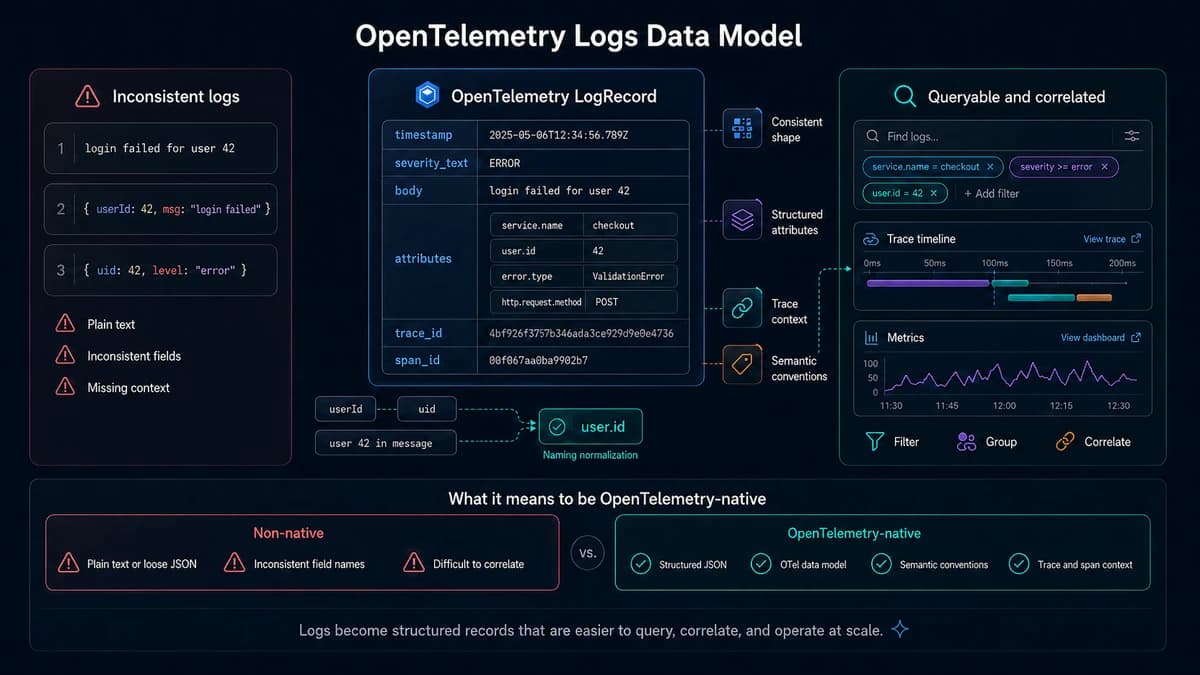Screen dimensions: 1200x675
Task: Click the search icon in Find logs
Action: (x=872, y=136)
